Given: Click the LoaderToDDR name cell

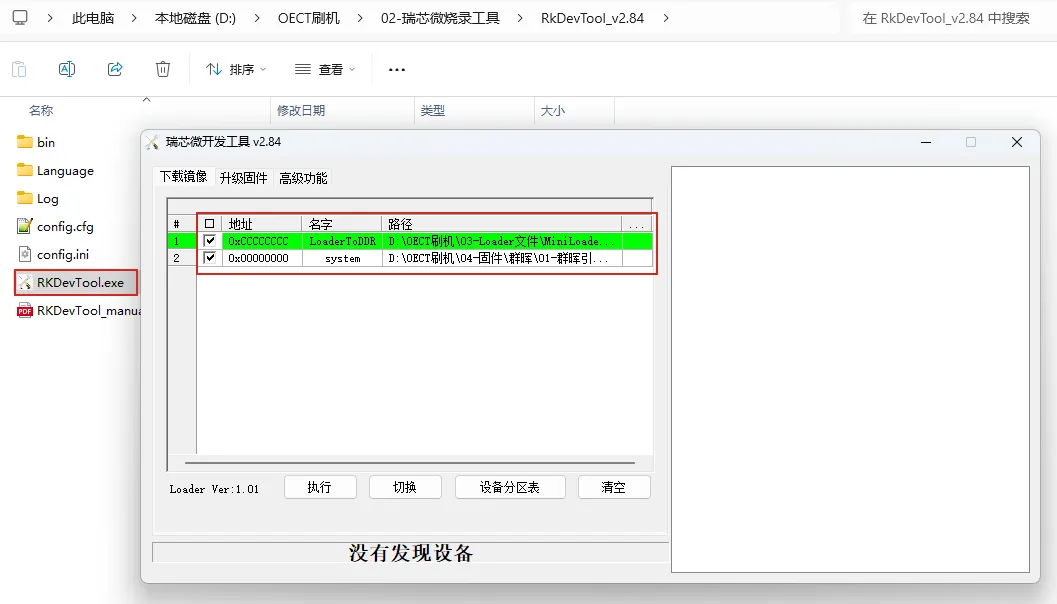Looking at the screenshot, I should pyautogui.click(x=342, y=241).
